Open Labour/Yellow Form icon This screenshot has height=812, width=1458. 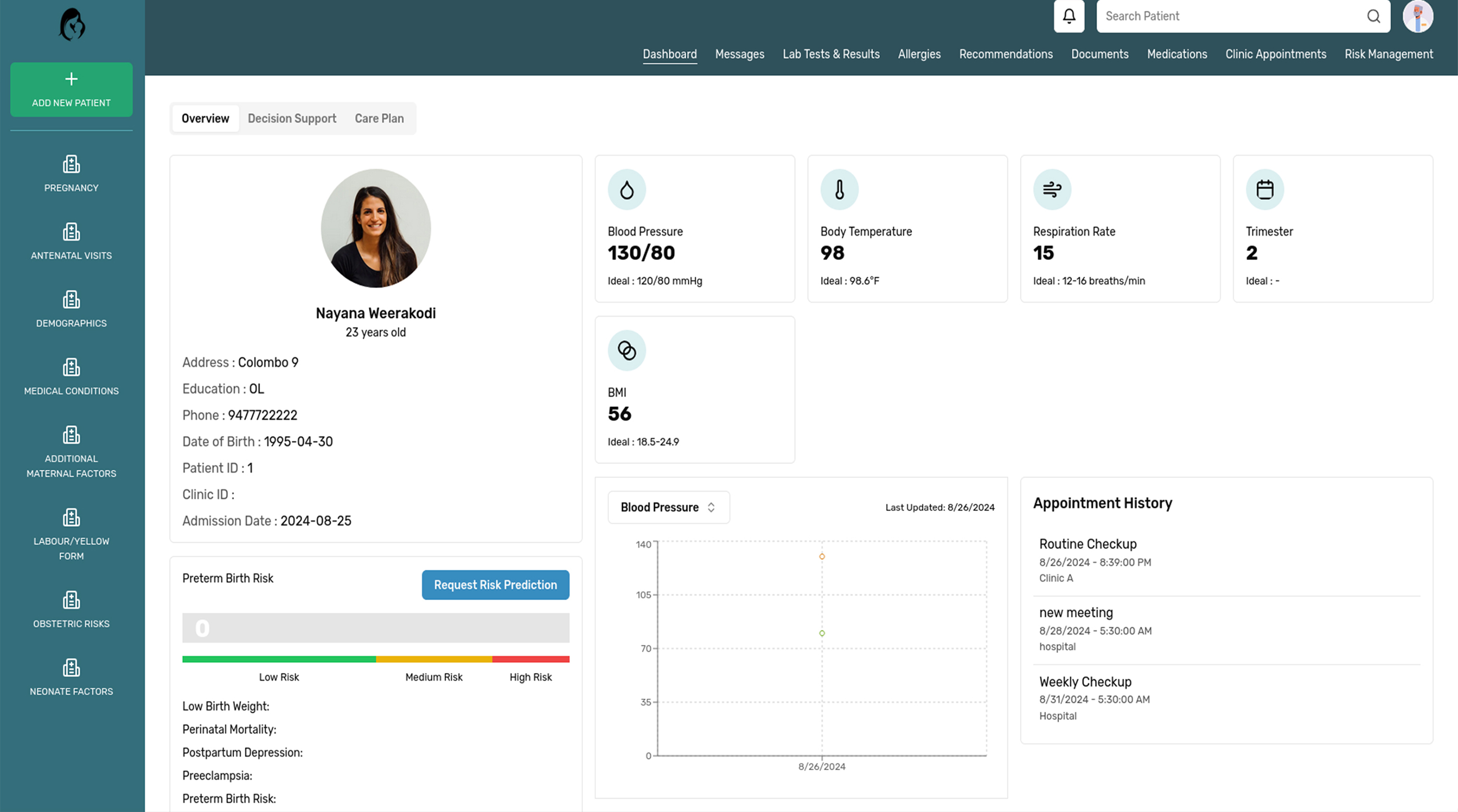pyautogui.click(x=71, y=518)
